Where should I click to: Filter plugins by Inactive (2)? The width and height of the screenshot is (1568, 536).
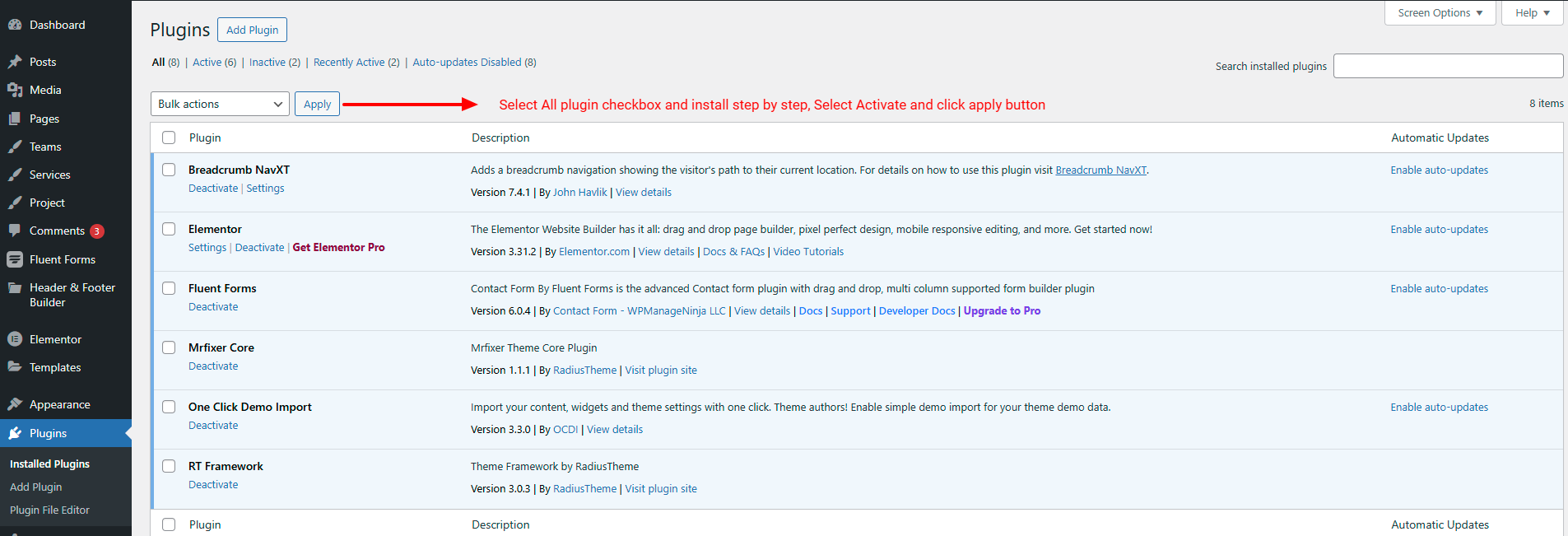[275, 62]
